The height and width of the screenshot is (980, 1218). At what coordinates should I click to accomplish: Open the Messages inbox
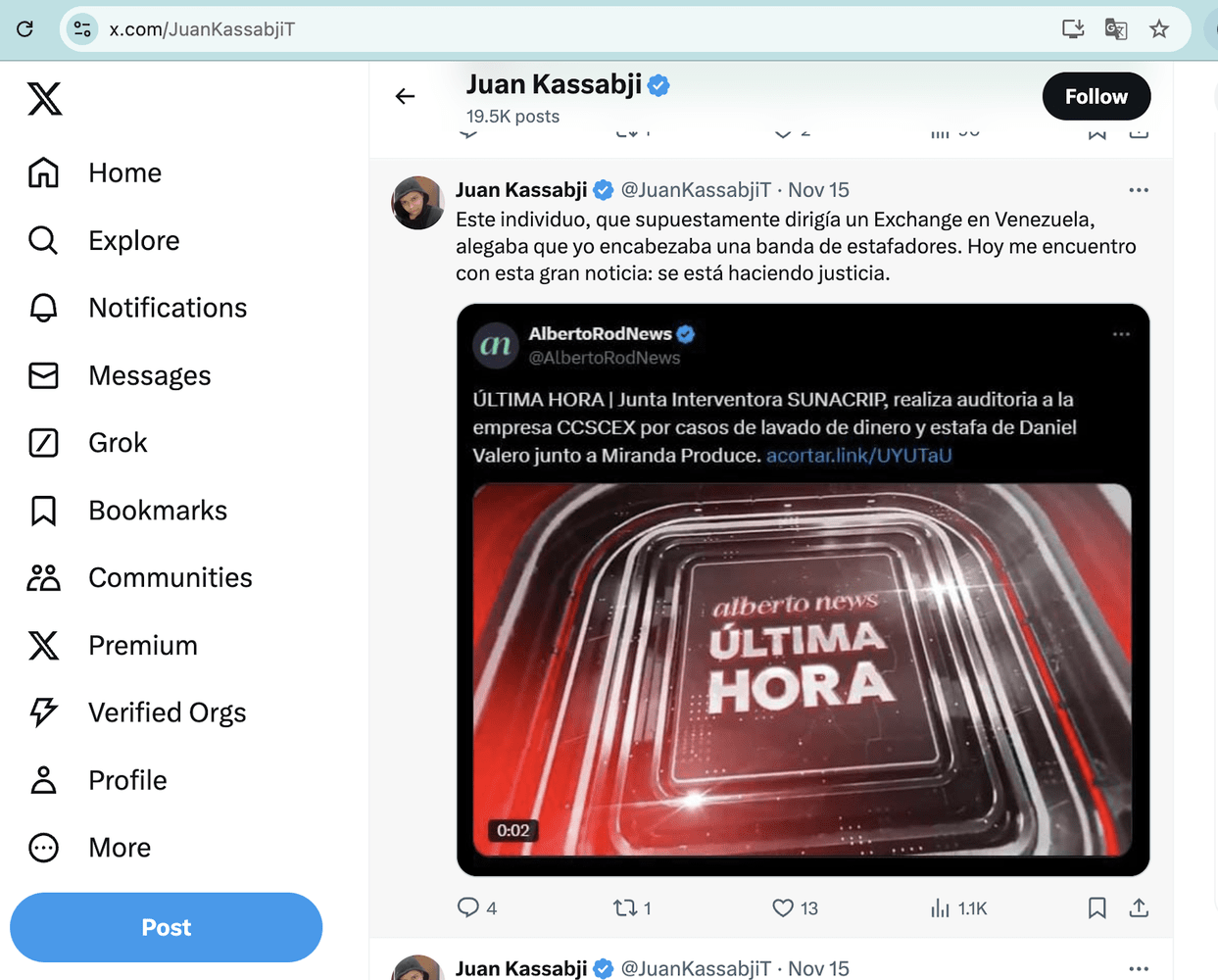[x=149, y=375]
